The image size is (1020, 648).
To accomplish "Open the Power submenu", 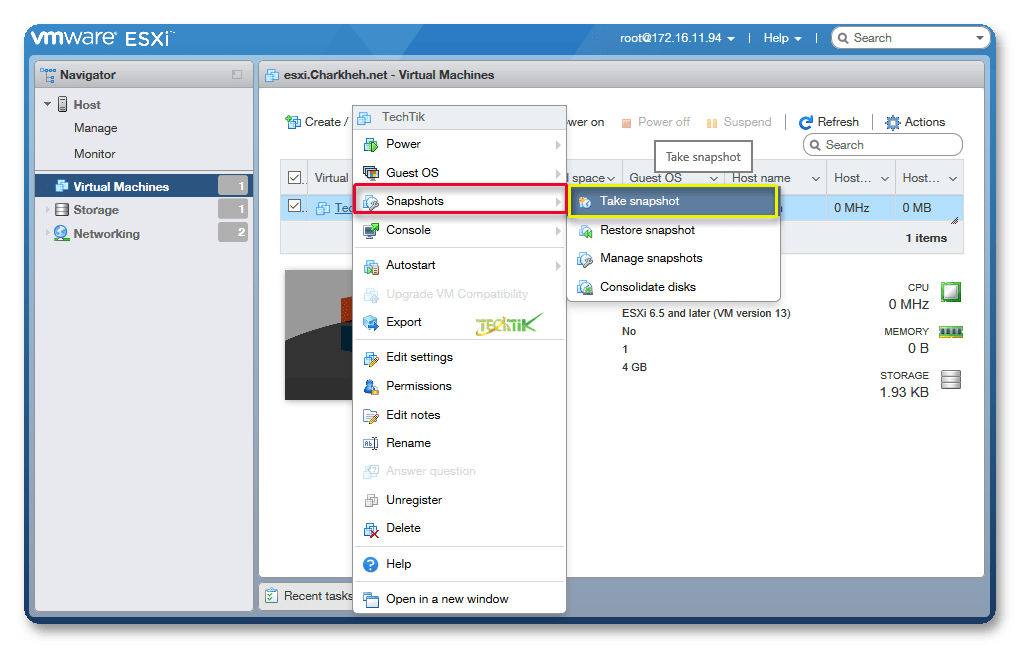I will click(x=460, y=144).
